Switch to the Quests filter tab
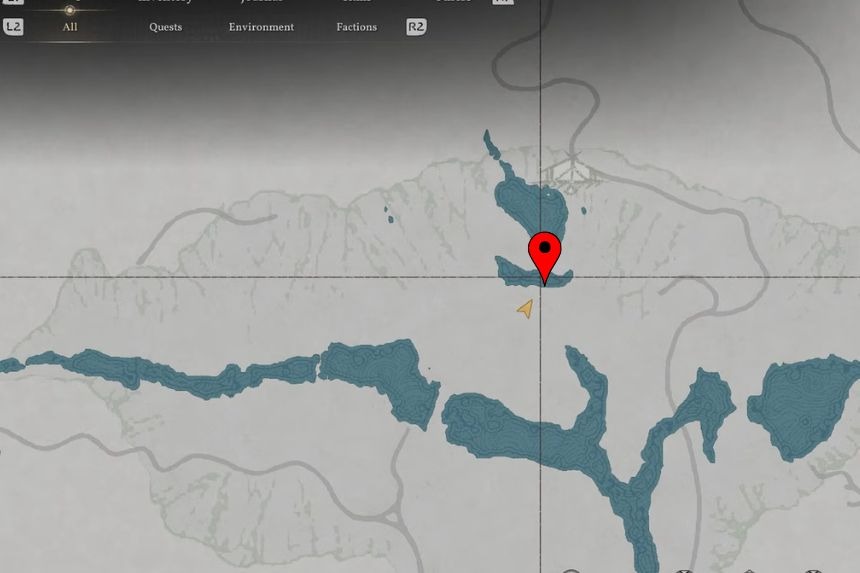The height and width of the screenshot is (573, 860). click(x=166, y=27)
